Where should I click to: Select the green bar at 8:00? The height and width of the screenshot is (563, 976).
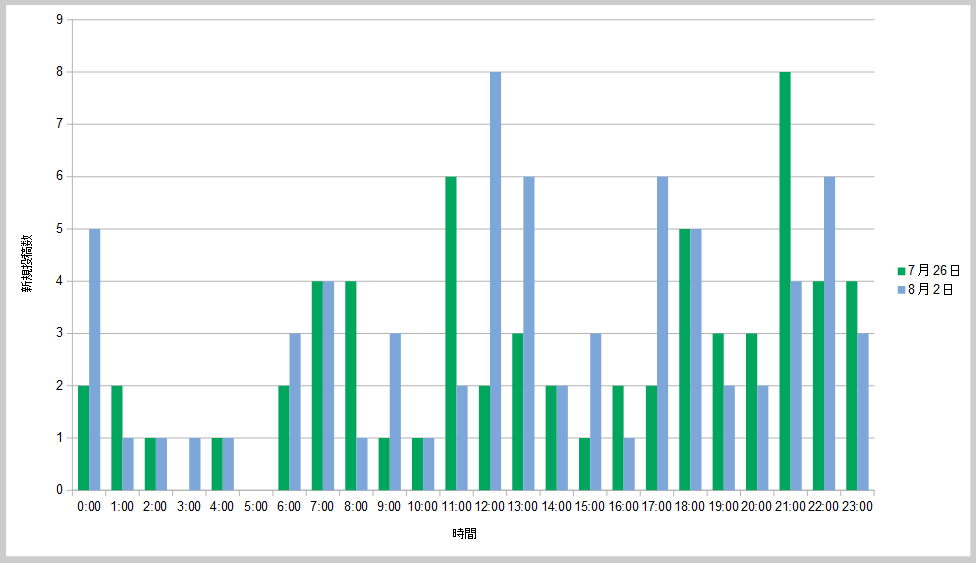click(x=351, y=386)
